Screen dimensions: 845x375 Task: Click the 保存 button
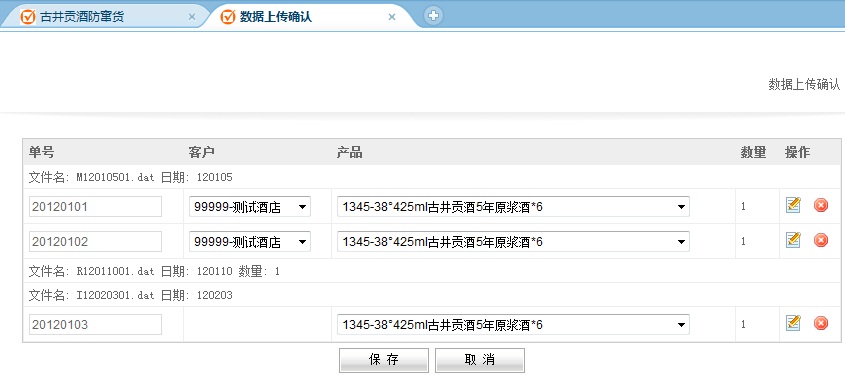point(384,360)
